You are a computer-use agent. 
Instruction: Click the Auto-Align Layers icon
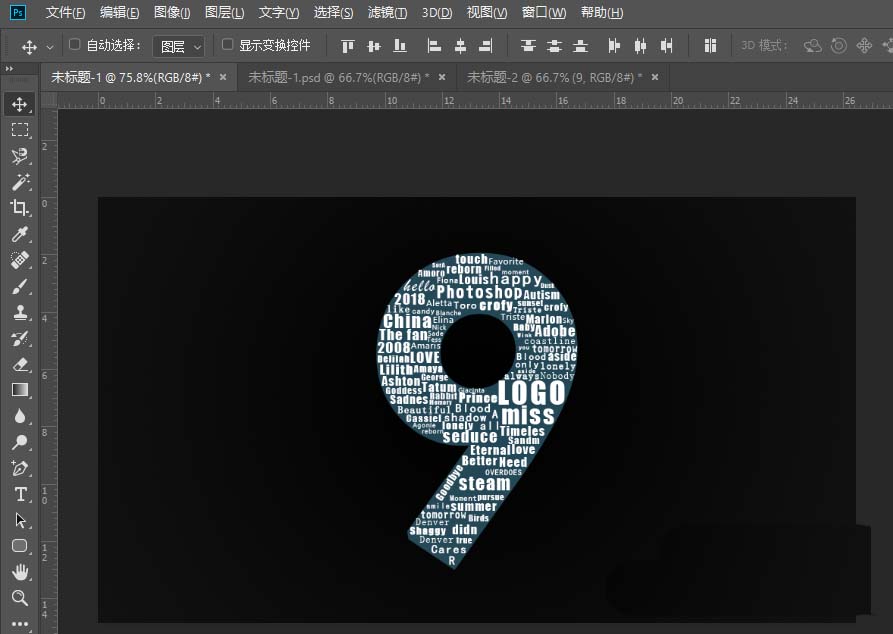click(710, 46)
